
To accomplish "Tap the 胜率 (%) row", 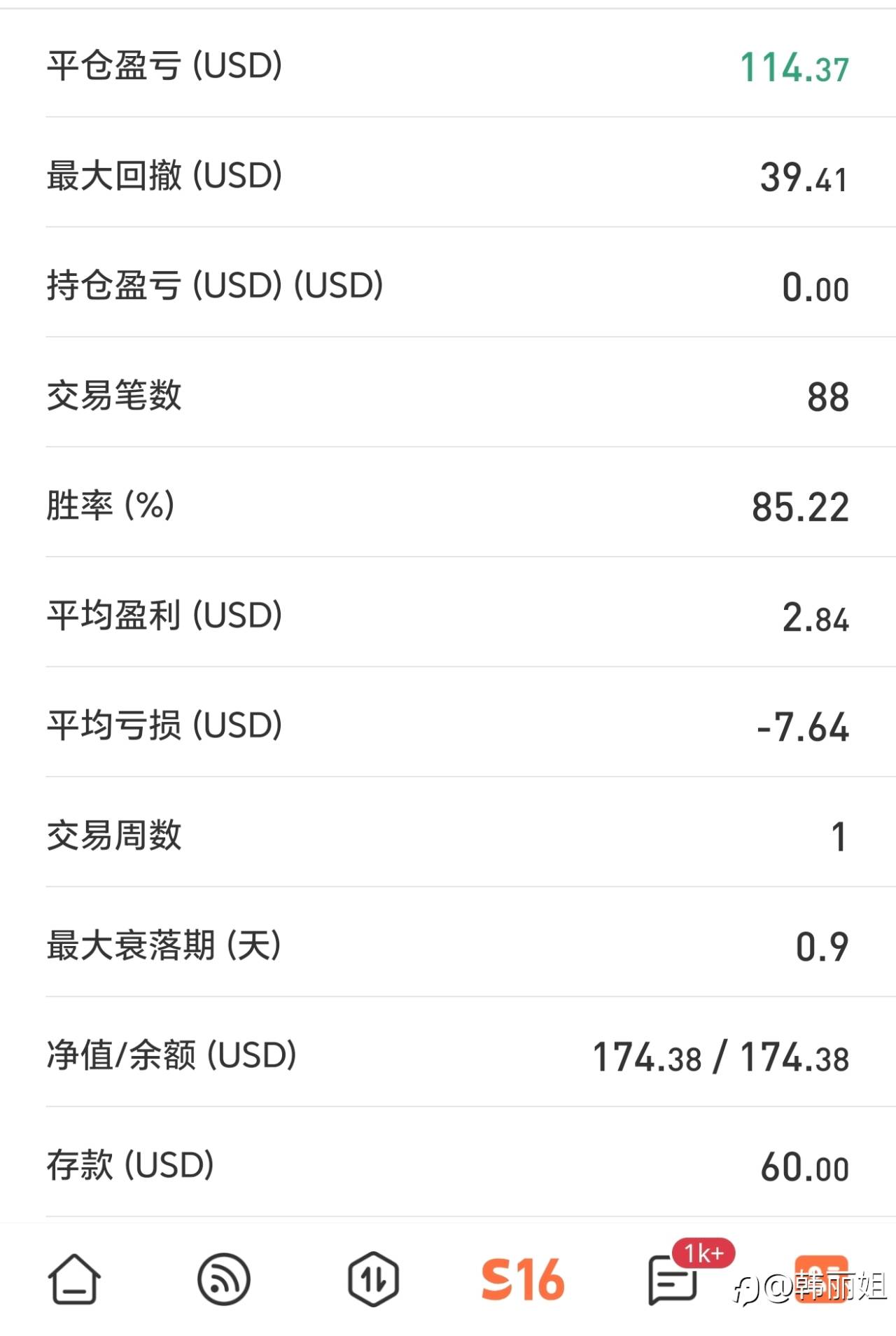I will pos(448,506).
